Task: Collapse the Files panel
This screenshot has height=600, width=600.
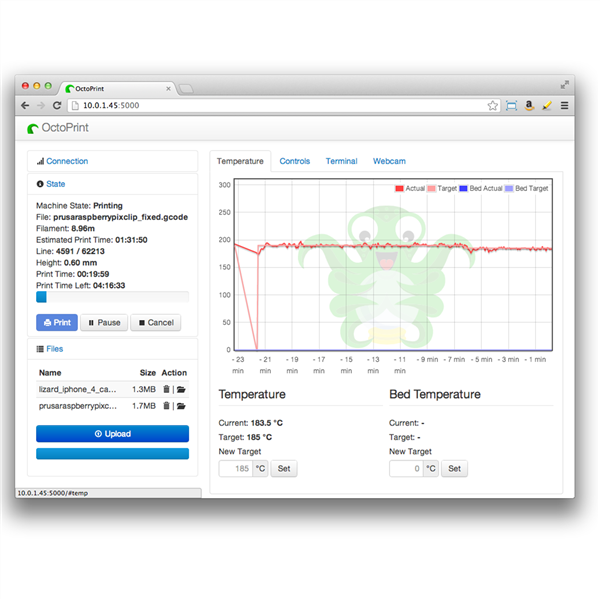Action: coord(54,349)
